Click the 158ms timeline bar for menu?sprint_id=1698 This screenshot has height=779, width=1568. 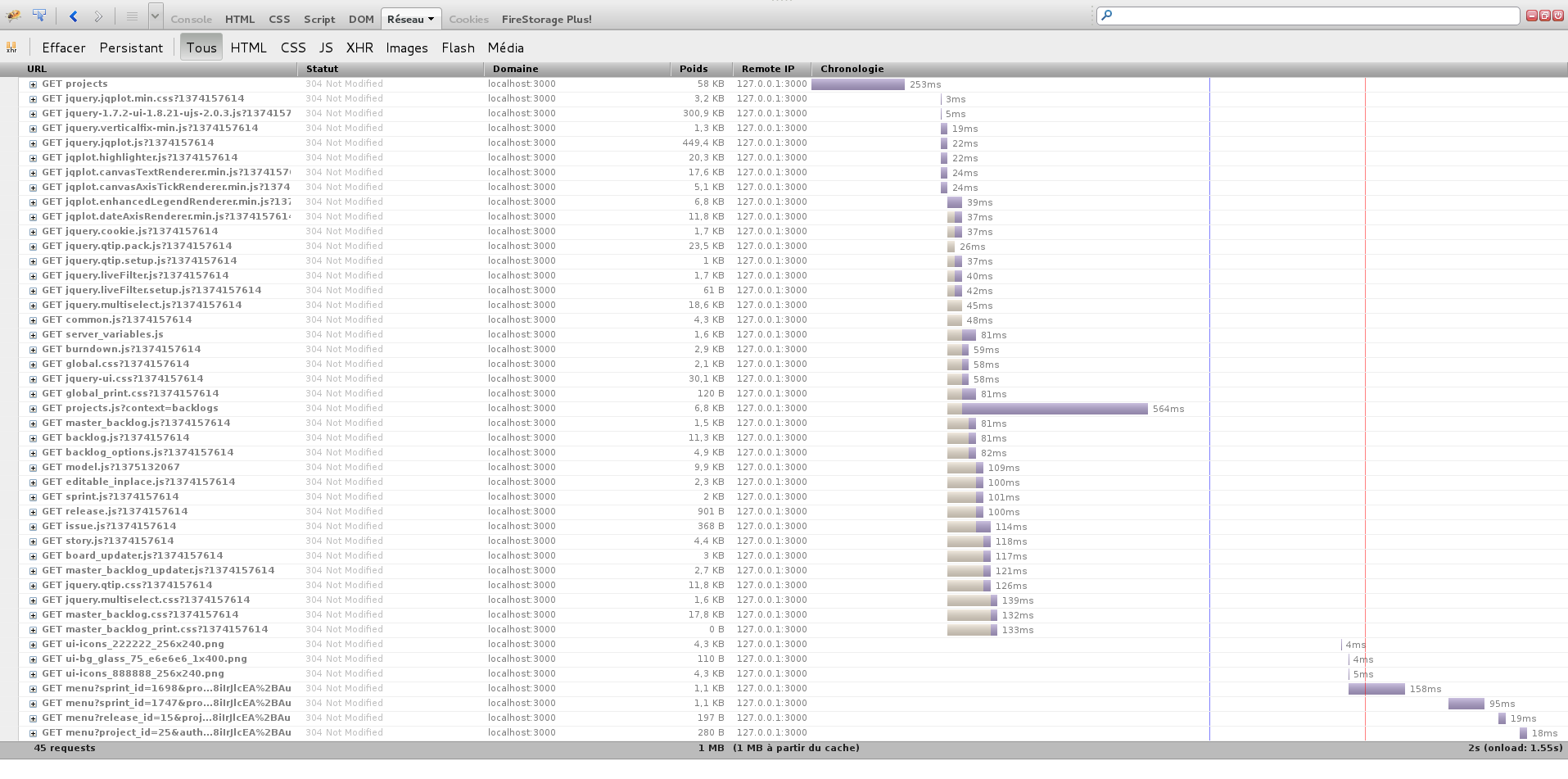pos(1376,689)
